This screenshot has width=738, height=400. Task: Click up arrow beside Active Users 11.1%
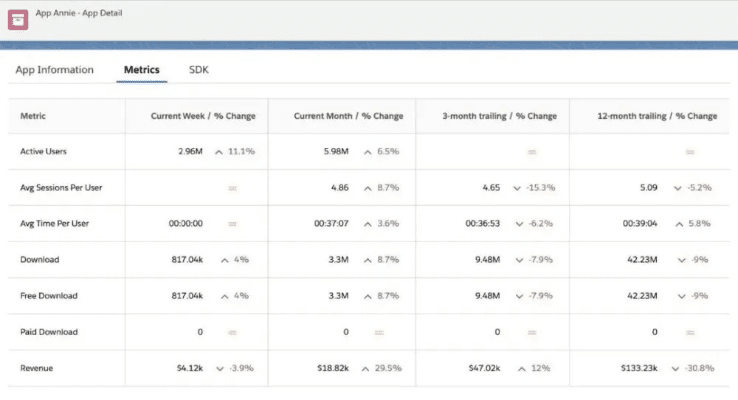pos(219,152)
